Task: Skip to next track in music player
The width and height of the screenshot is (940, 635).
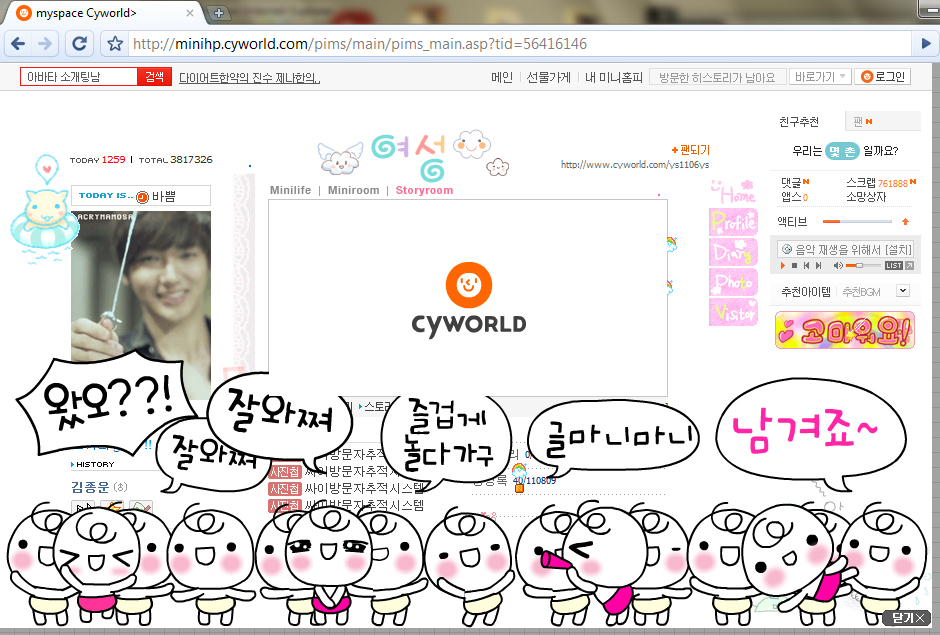Action: tap(818, 266)
